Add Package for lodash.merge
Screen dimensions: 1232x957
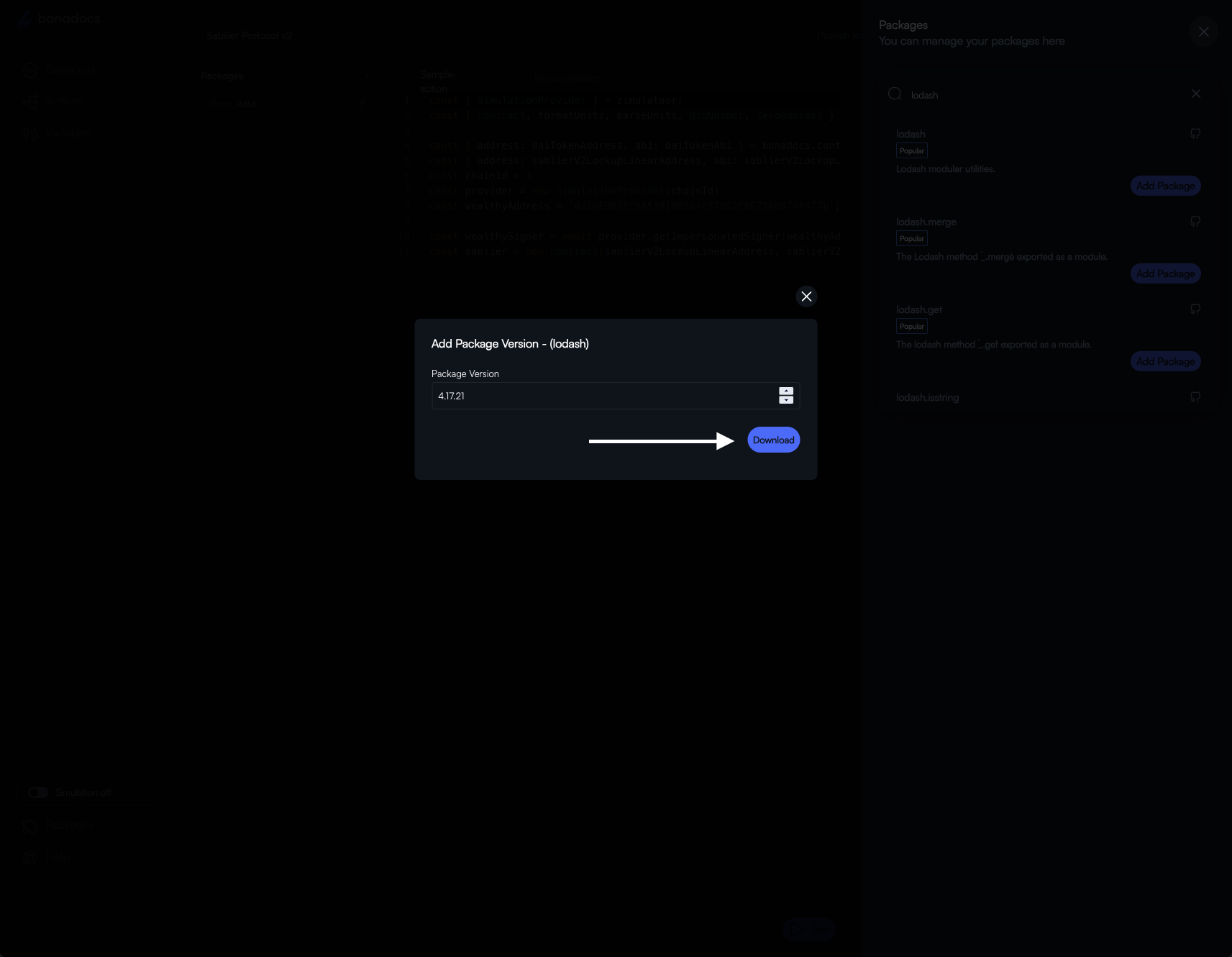(1166, 273)
